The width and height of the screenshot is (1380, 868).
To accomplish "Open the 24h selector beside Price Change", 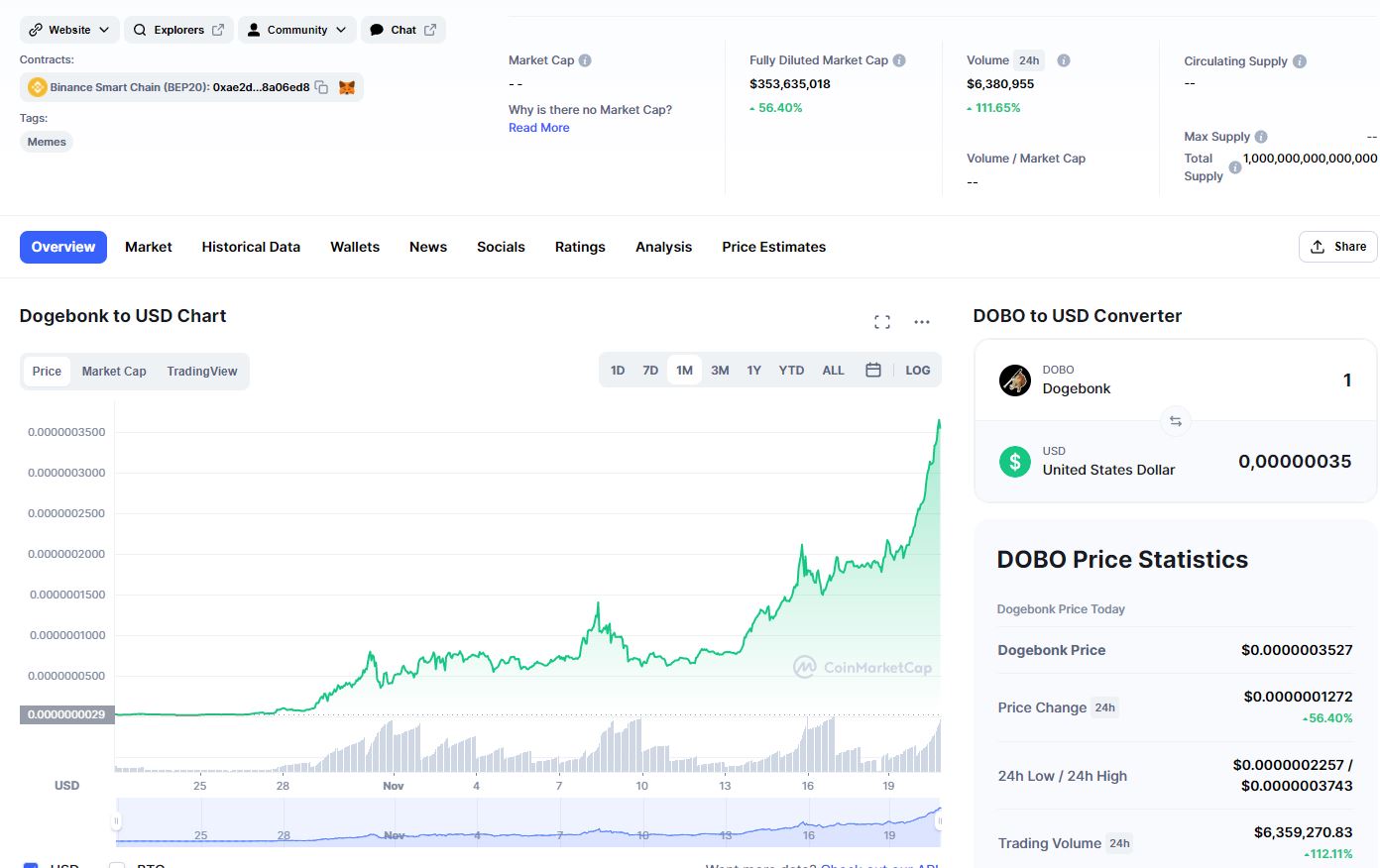I will click(x=1105, y=707).
